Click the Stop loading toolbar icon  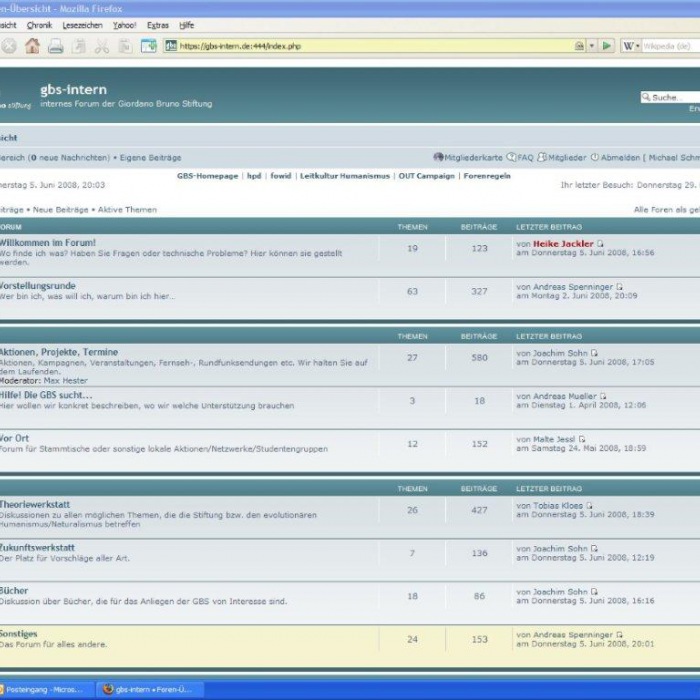(8, 46)
